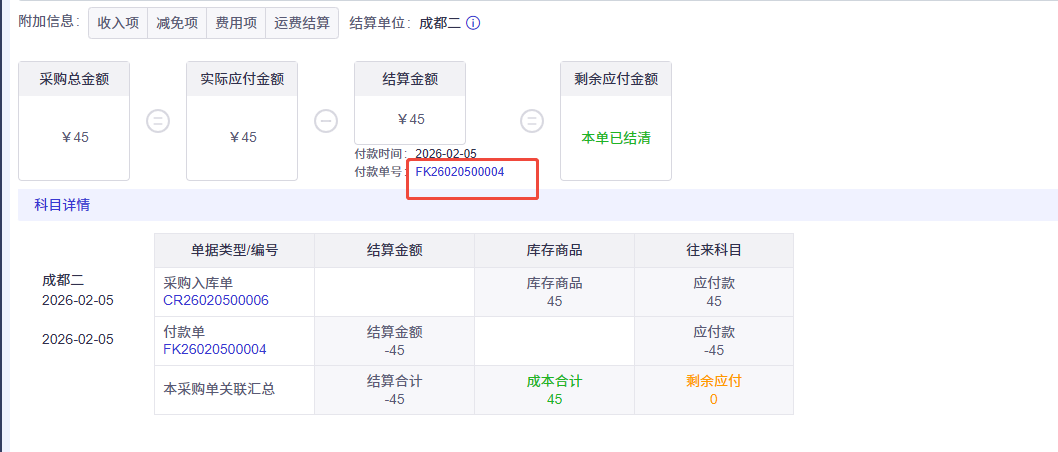Click the 实际应付金额 card
Screen dimensions: 1058x452
[242, 121]
